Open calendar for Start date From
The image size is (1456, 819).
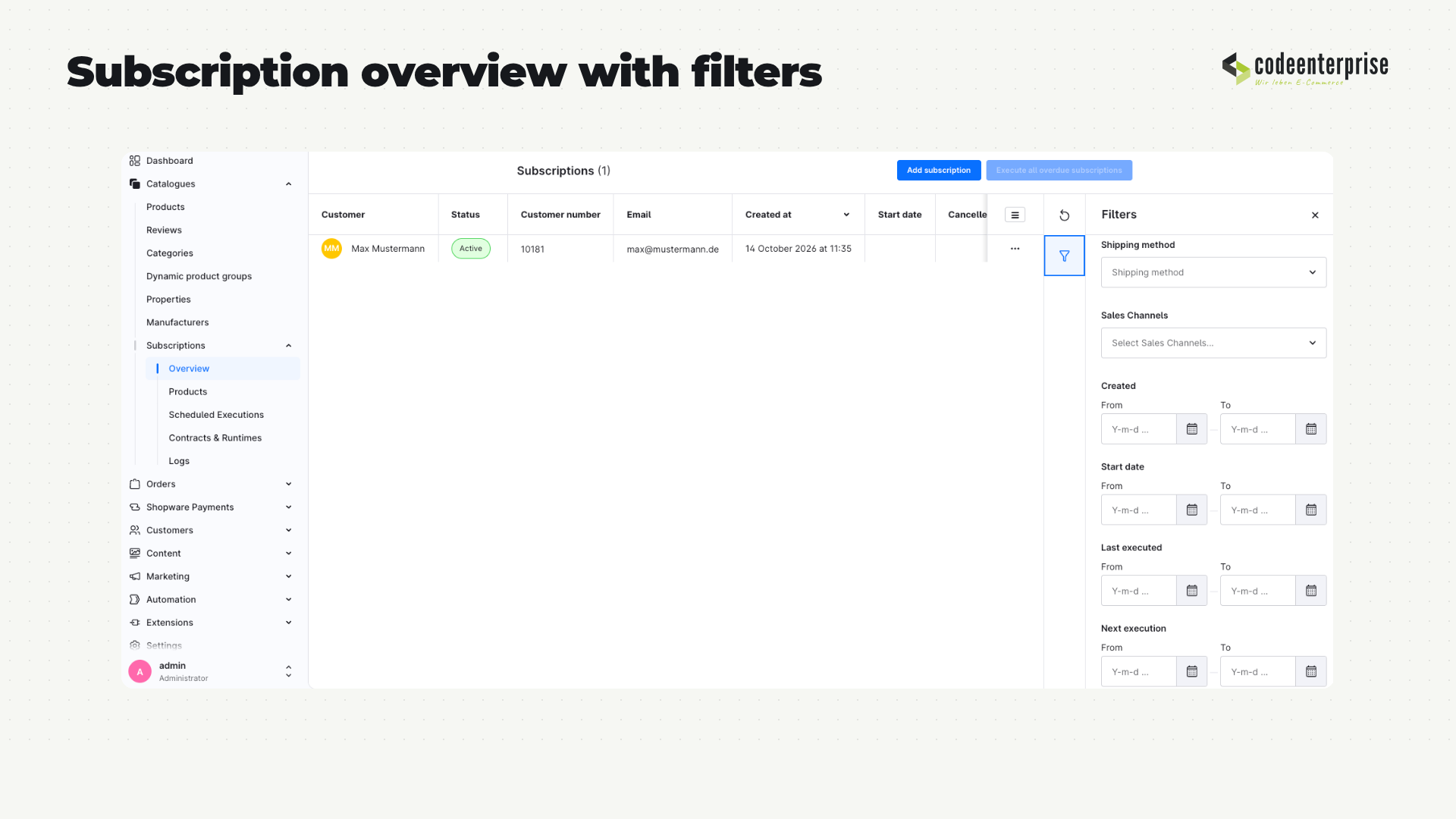click(1192, 510)
